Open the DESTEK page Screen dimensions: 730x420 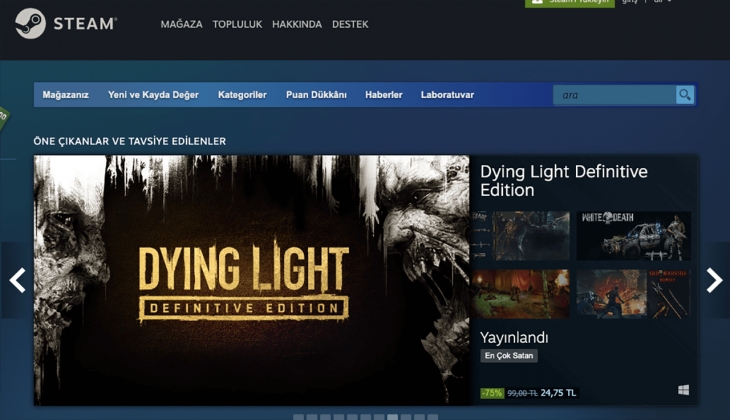[350, 24]
